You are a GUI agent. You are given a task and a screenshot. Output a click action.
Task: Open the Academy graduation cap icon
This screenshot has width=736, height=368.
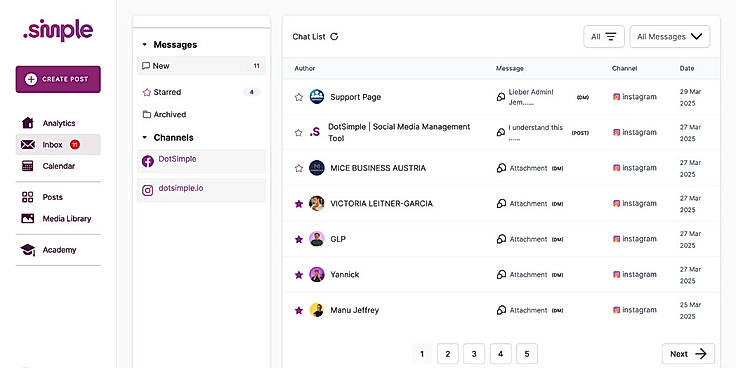pyautogui.click(x=28, y=250)
